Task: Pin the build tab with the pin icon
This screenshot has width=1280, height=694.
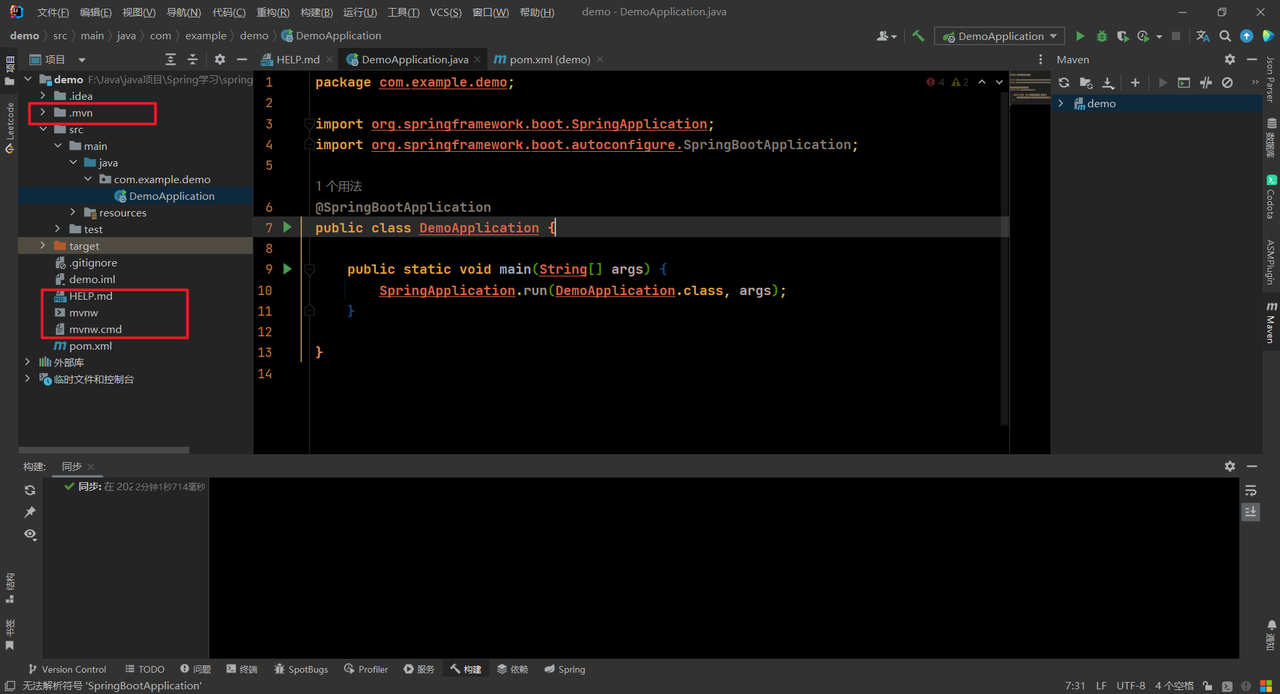Action: (30, 512)
